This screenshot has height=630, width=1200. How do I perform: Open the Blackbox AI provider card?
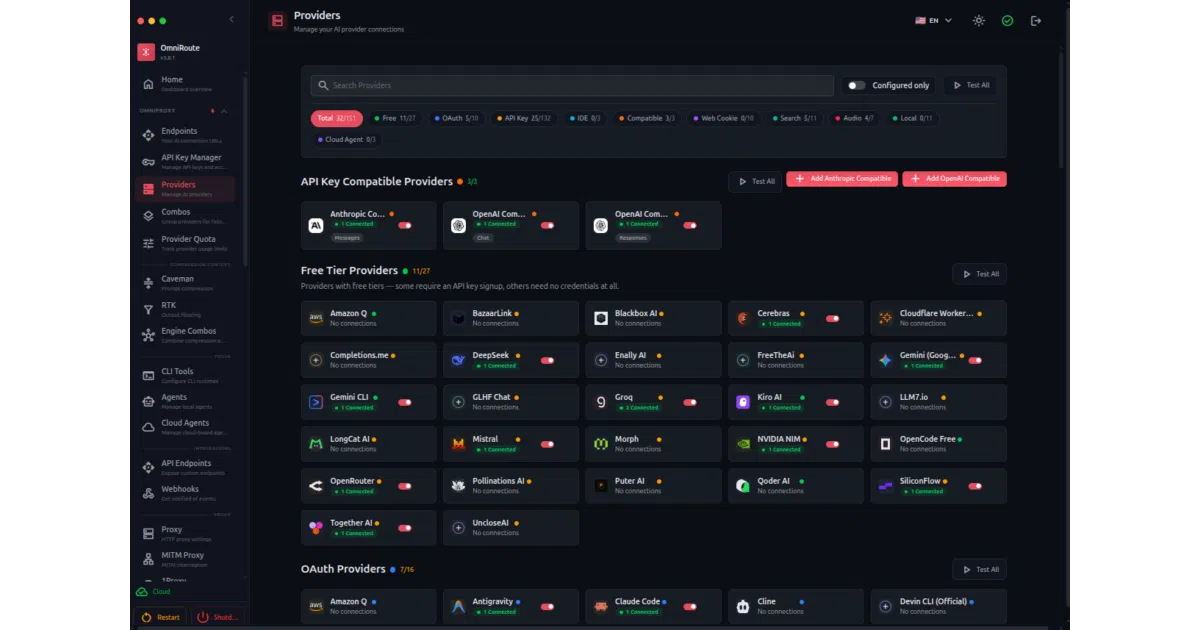pos(653,318)
